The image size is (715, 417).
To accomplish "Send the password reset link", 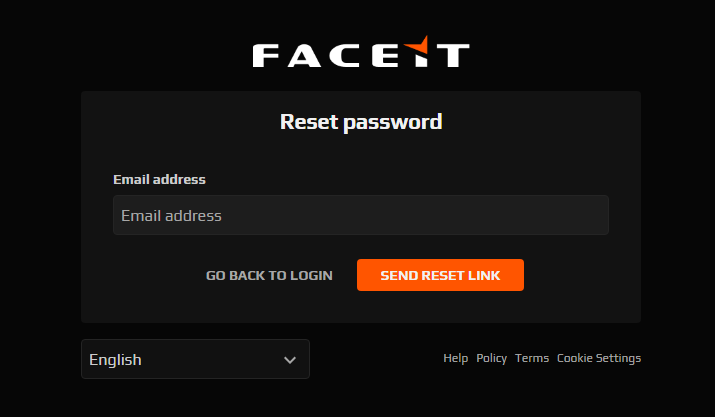I will click(x=440, y=275).
